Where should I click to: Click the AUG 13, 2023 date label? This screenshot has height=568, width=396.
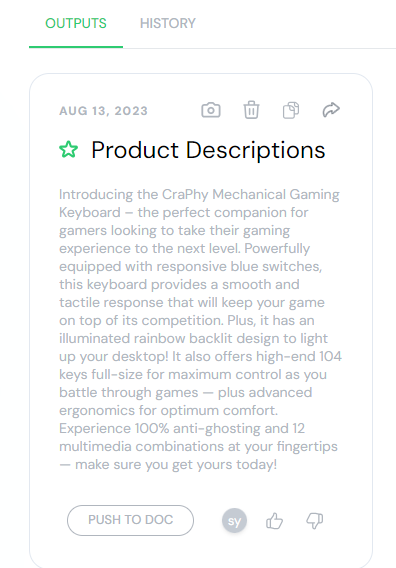pyautogui.click(x=104, y=111)
